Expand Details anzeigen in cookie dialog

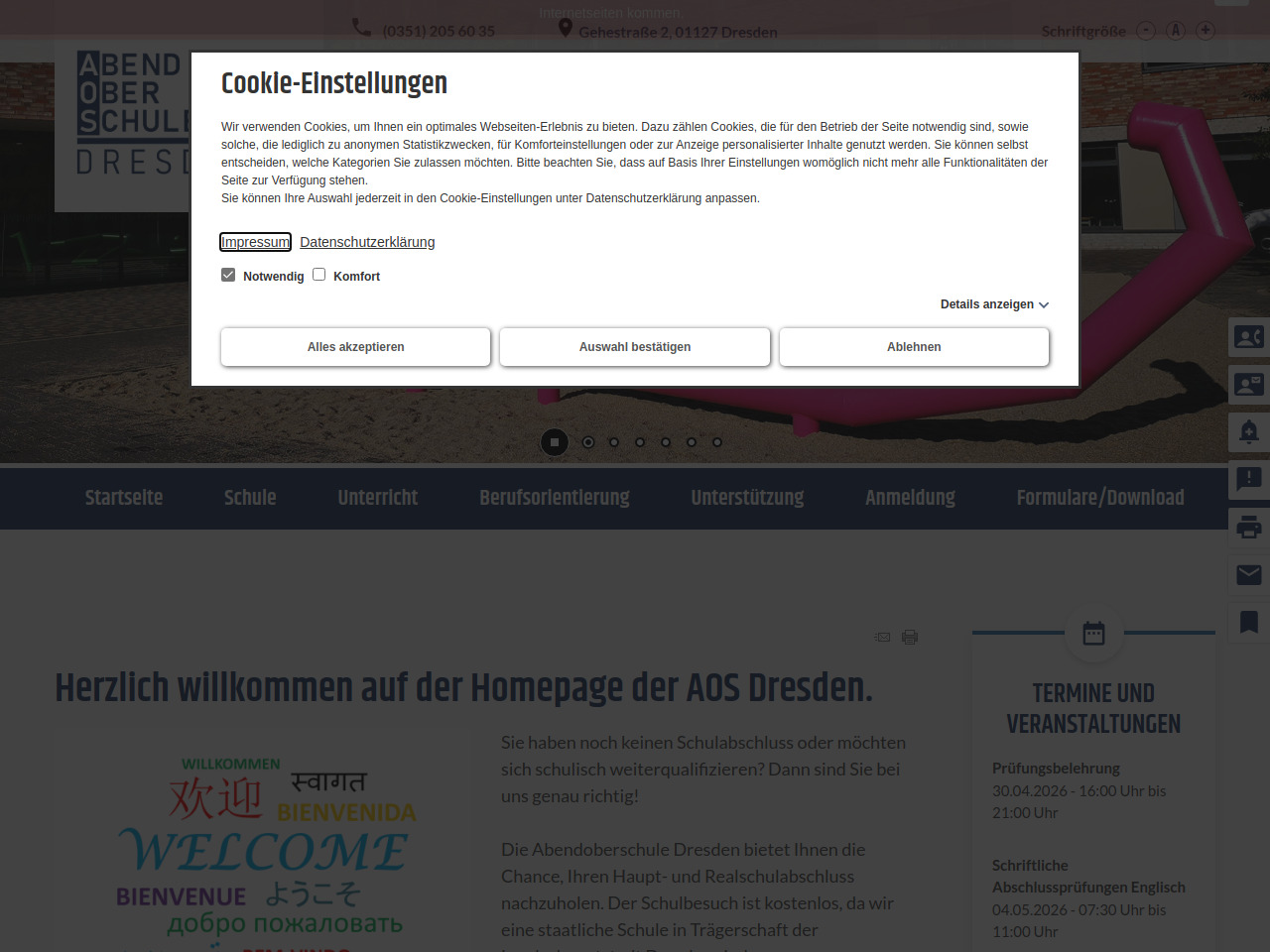[x=994, y=304]
